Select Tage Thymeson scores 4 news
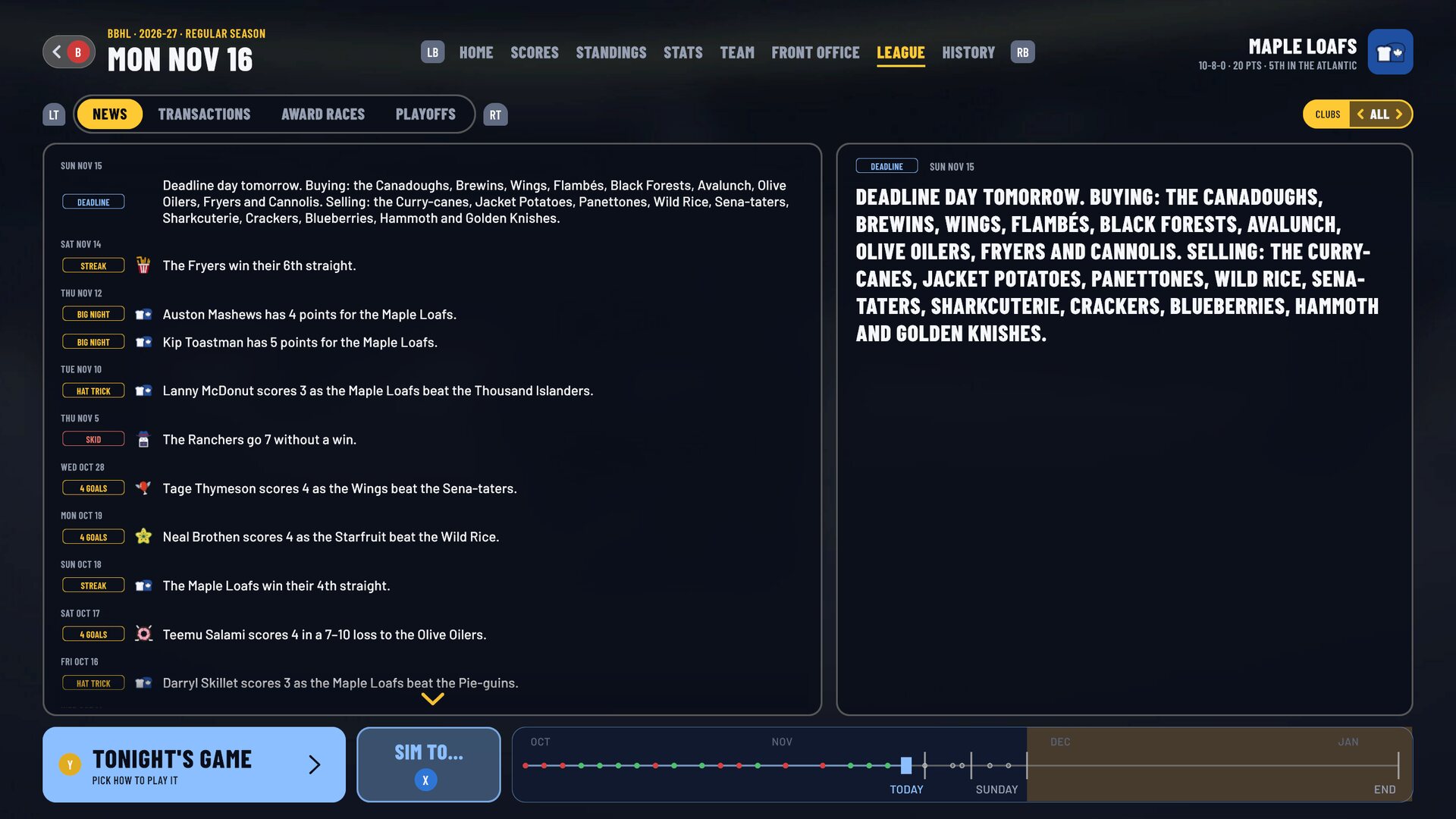 point(432,488)
